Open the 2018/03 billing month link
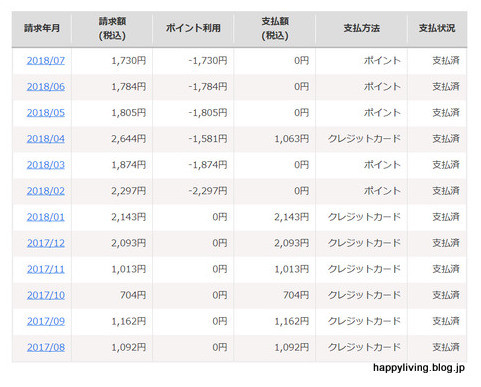481x387 pixels. pyautogui.click(x=46, y=165)
